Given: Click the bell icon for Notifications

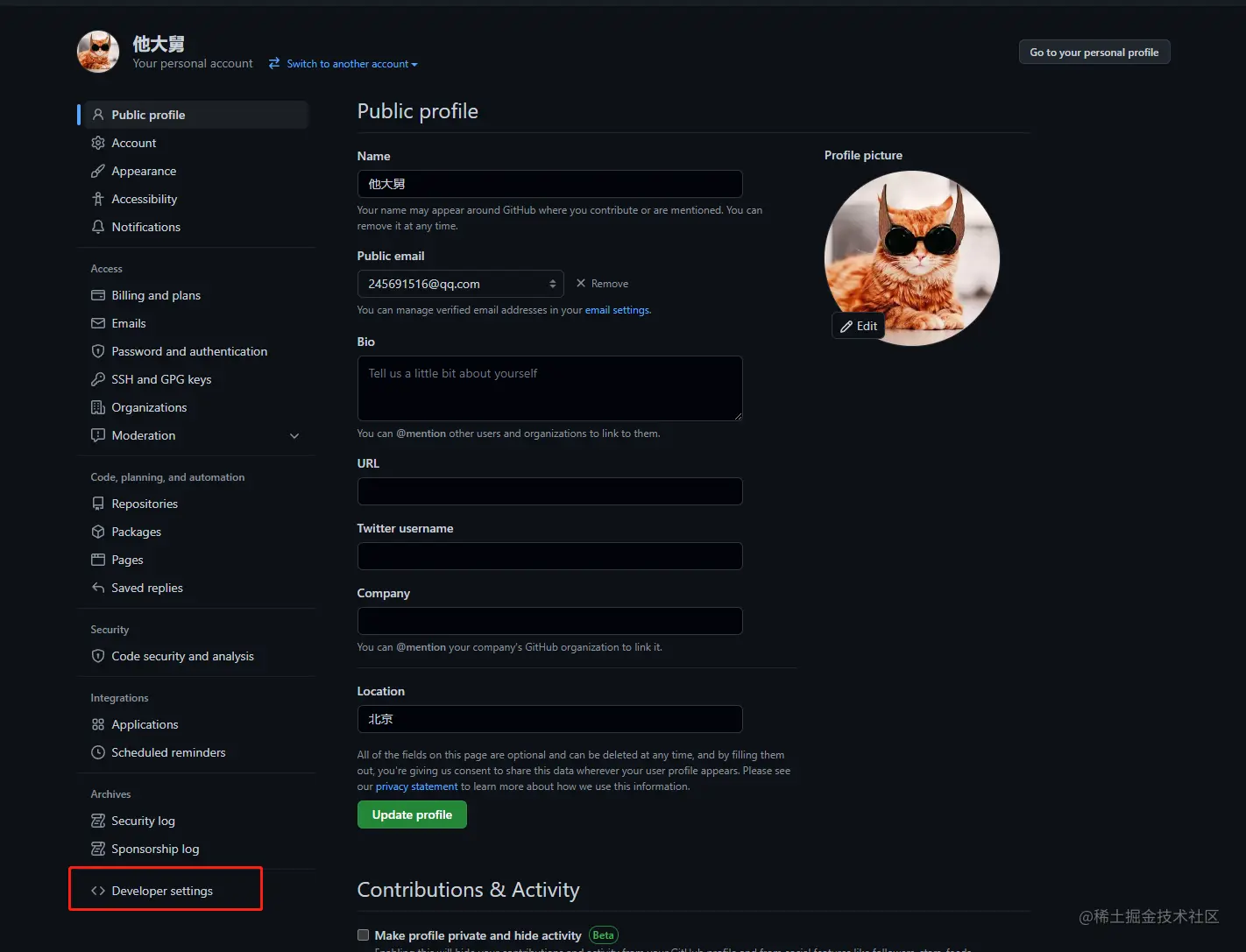Looking at the screenshot, I should point(98,227).
